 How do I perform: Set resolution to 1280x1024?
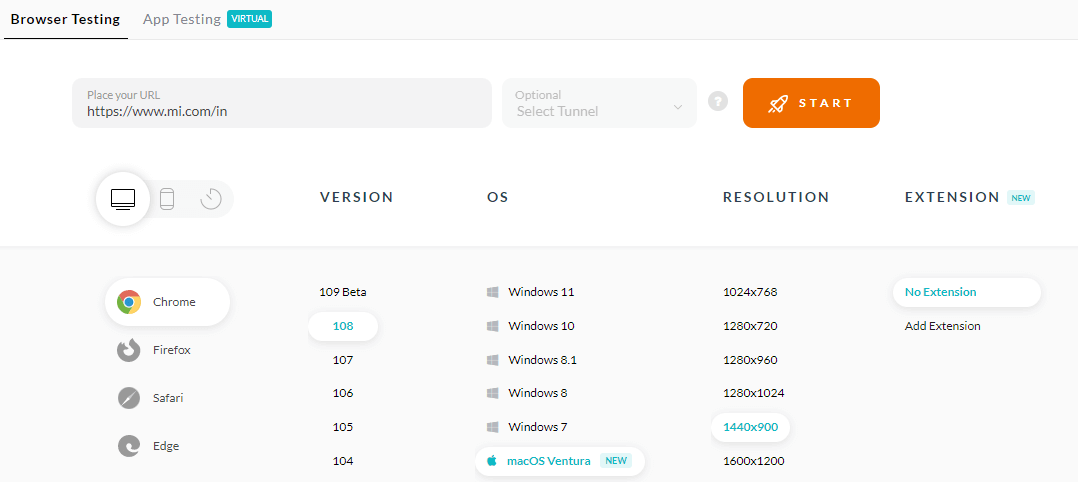pyautogui.click(x=754, y=393)
